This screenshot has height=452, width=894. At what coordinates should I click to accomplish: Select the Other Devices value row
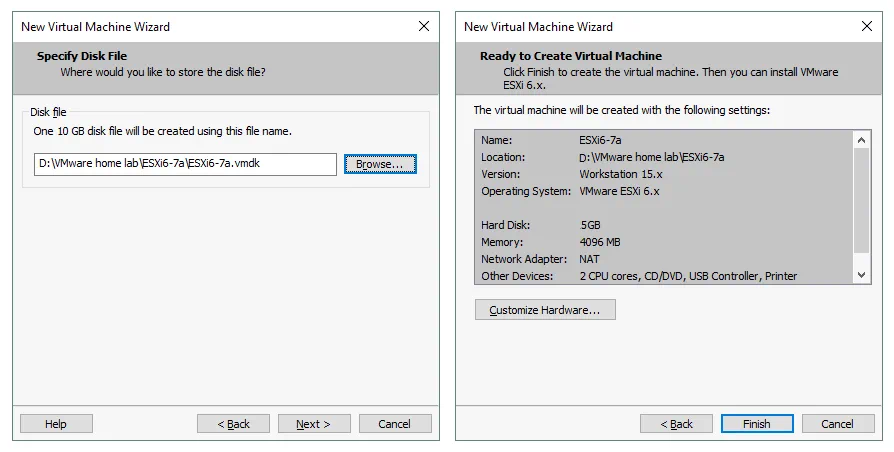[688, 276]
